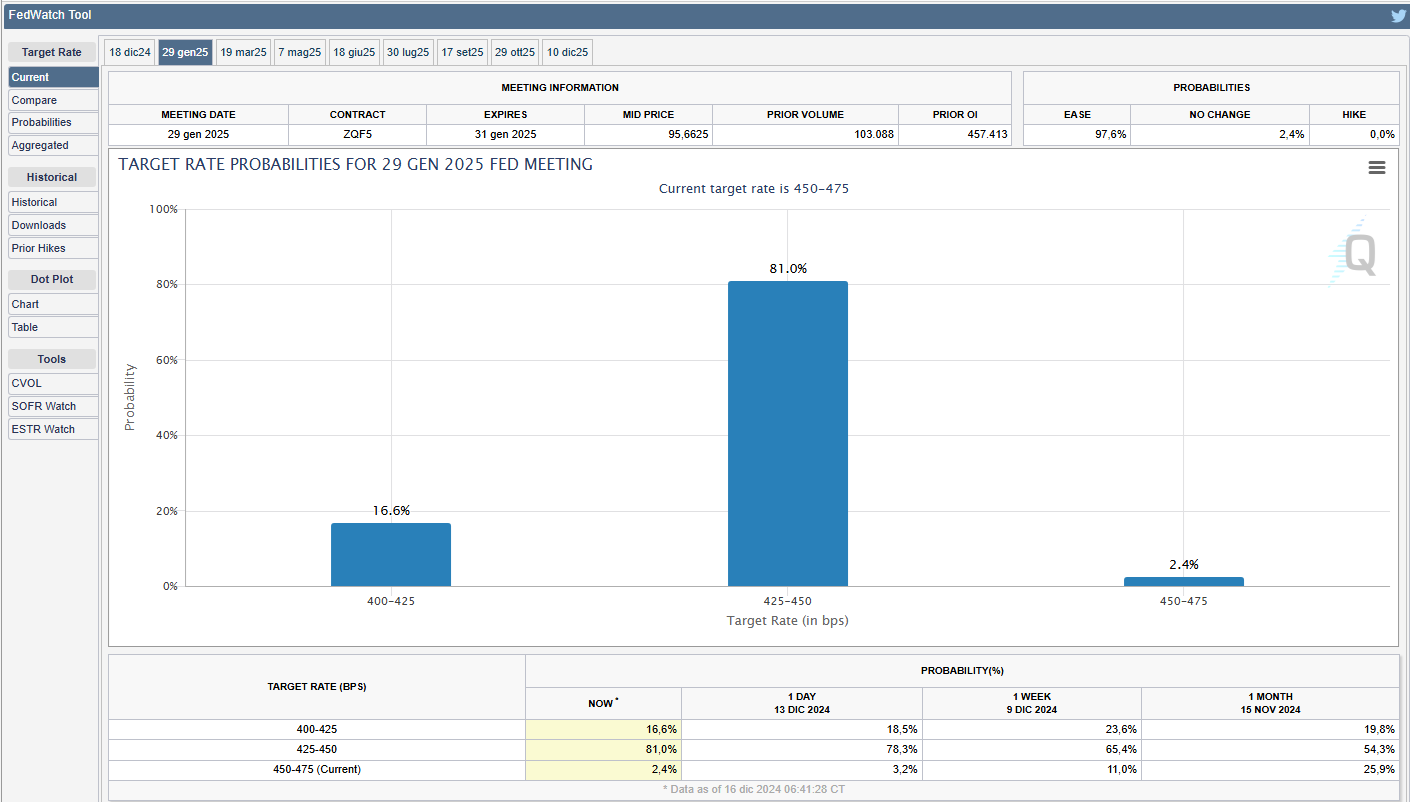Open the Dot Plot Chart
This screenshot has height=802, width=1410.
click(x=53, y=304)
